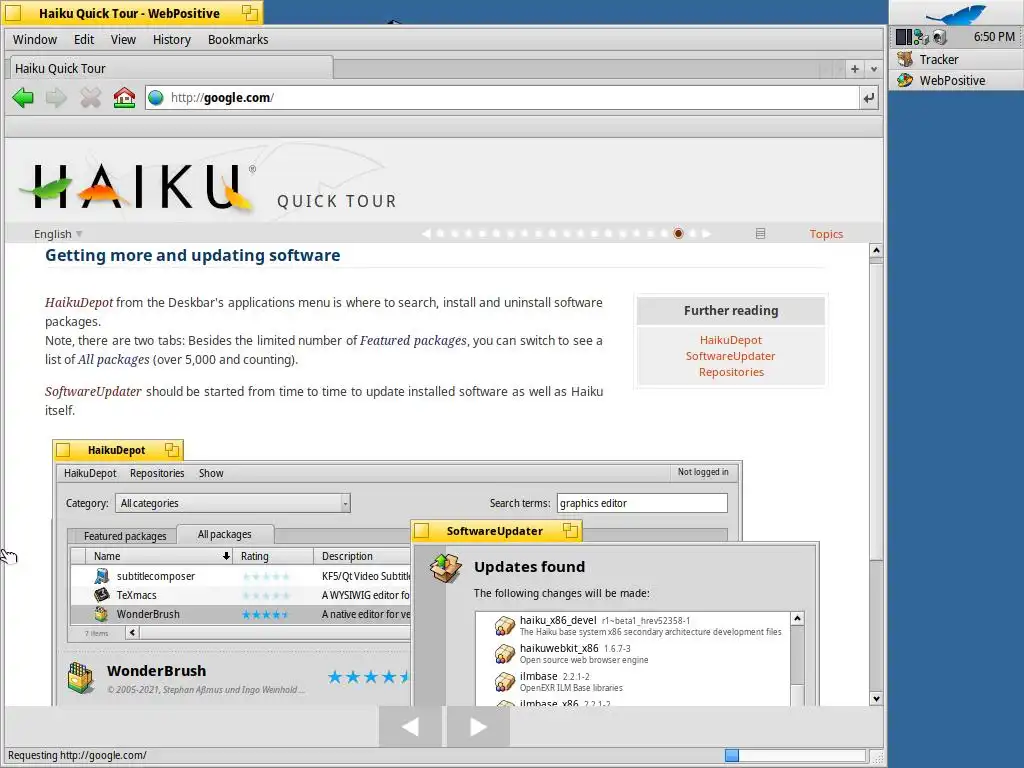Click the speaker volume tray icon
The width and height of the screenshot is (1024, 768).
[x=939, y=37]
